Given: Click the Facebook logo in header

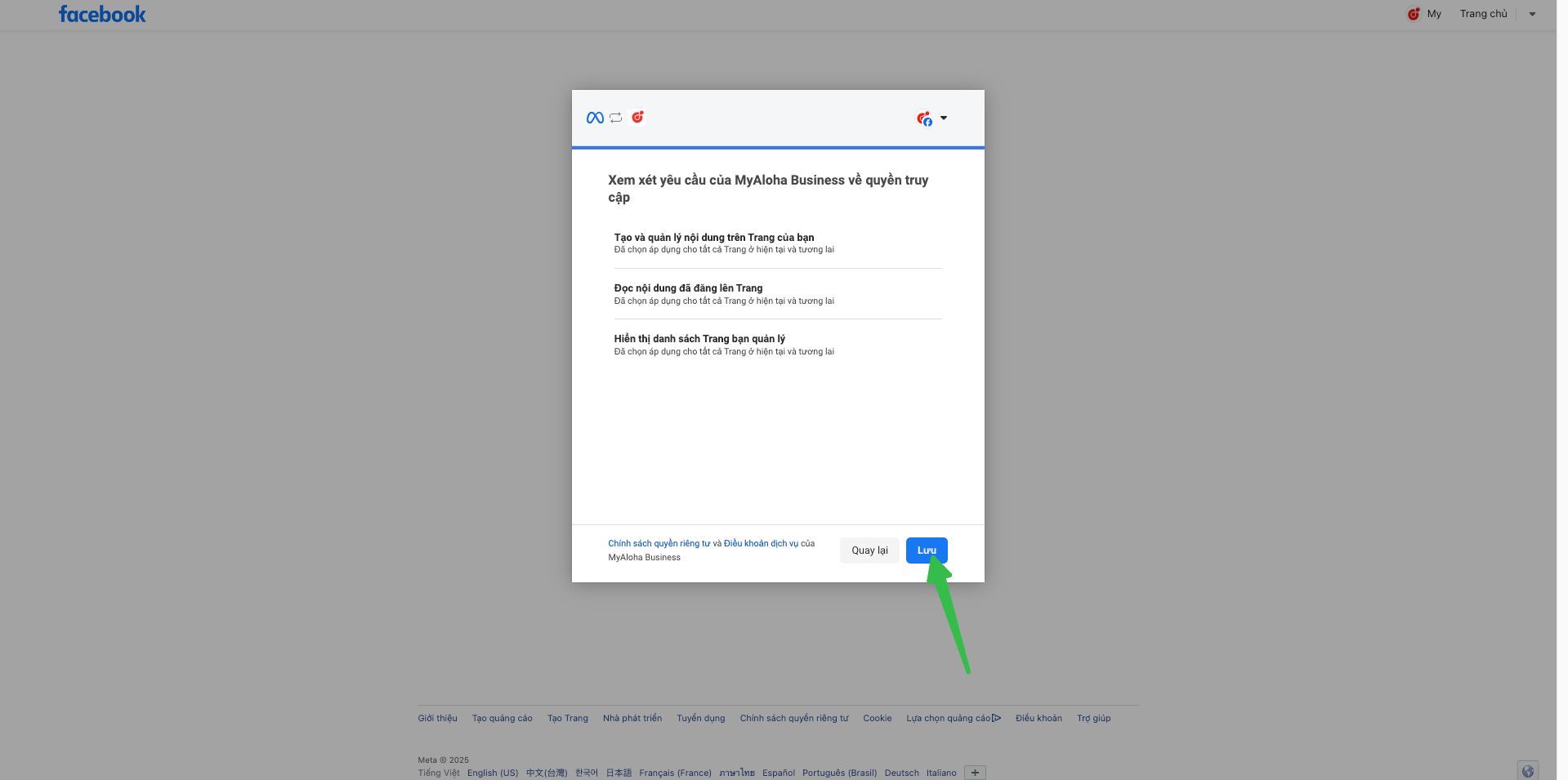Looking at the screenshot, I should click(x=102, y=14).
